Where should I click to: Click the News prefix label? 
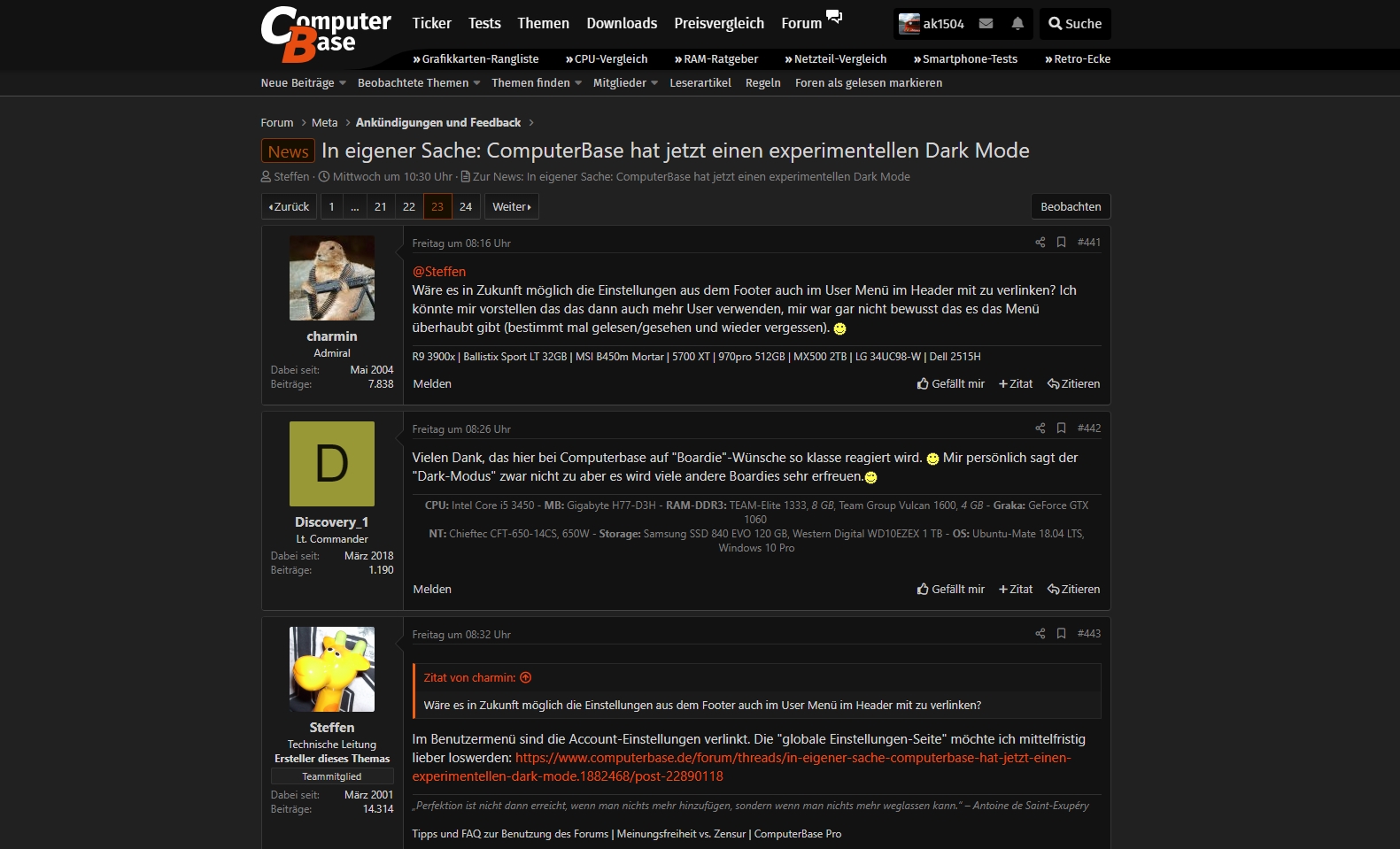click(x=289, y=151)
